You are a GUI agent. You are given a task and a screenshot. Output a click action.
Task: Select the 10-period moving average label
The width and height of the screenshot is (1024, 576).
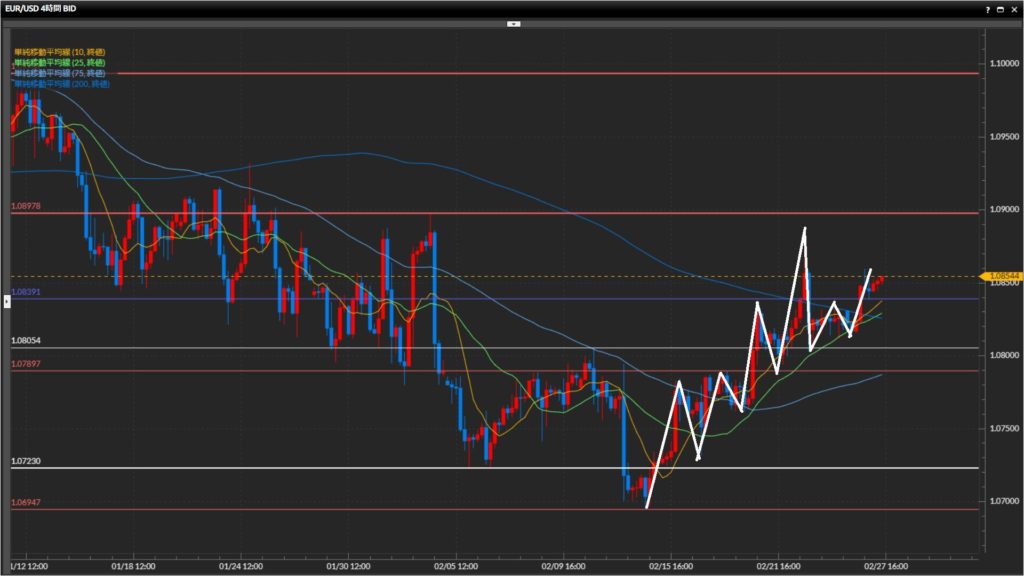(59, 51)
